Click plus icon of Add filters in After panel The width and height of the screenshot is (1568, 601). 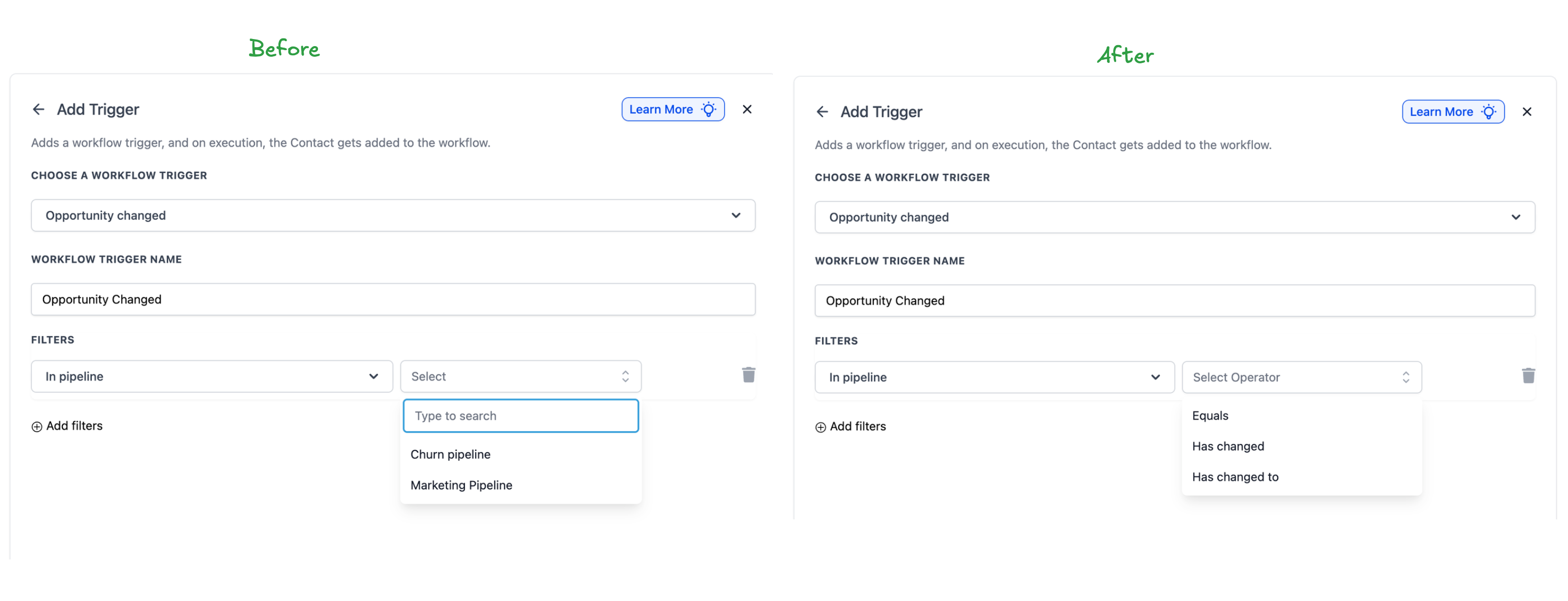point(821,428)
